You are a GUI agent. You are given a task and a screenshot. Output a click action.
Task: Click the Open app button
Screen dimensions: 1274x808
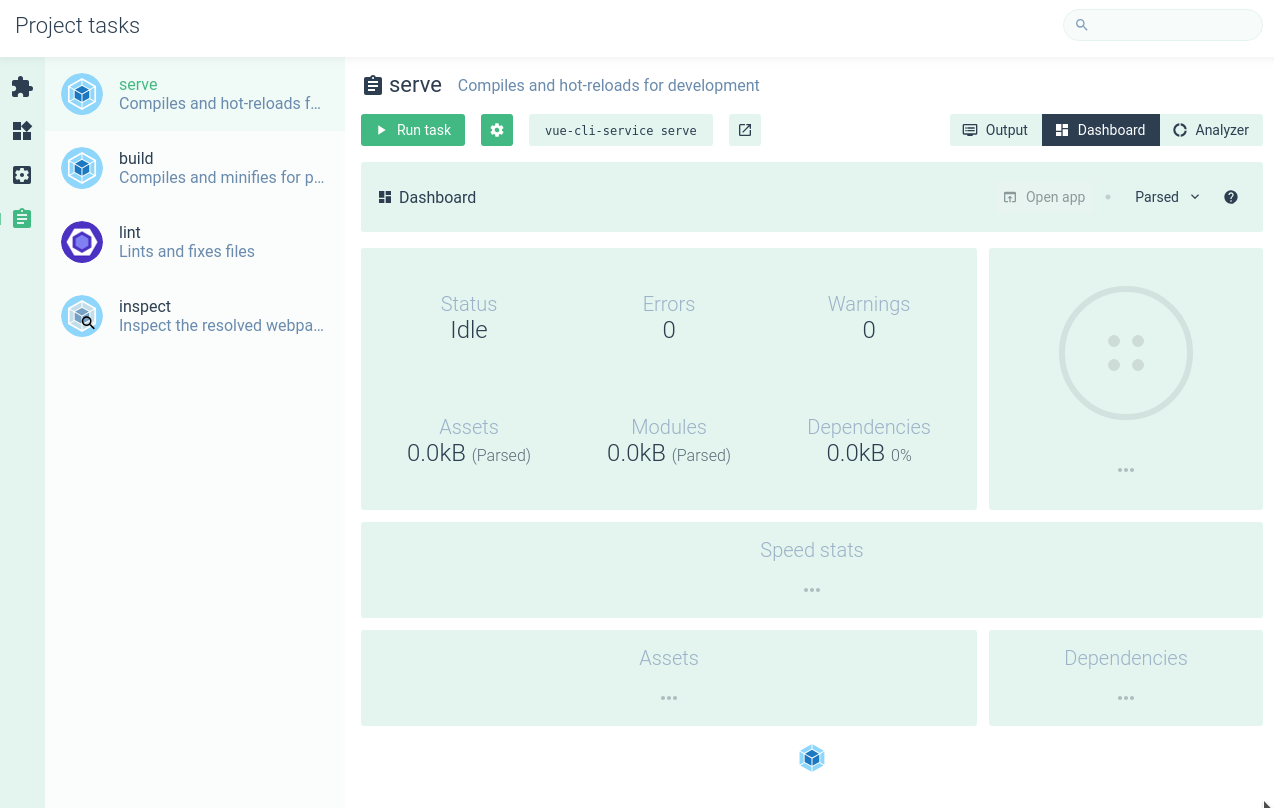pyautogui.click(x=1045, y=197)
